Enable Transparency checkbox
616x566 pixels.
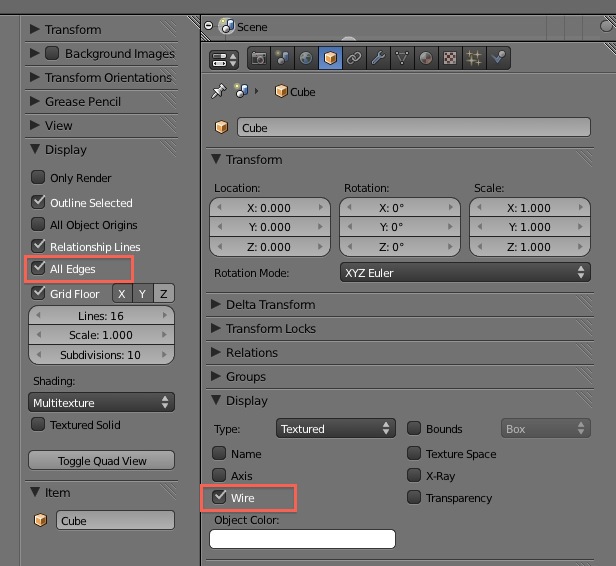414,497
